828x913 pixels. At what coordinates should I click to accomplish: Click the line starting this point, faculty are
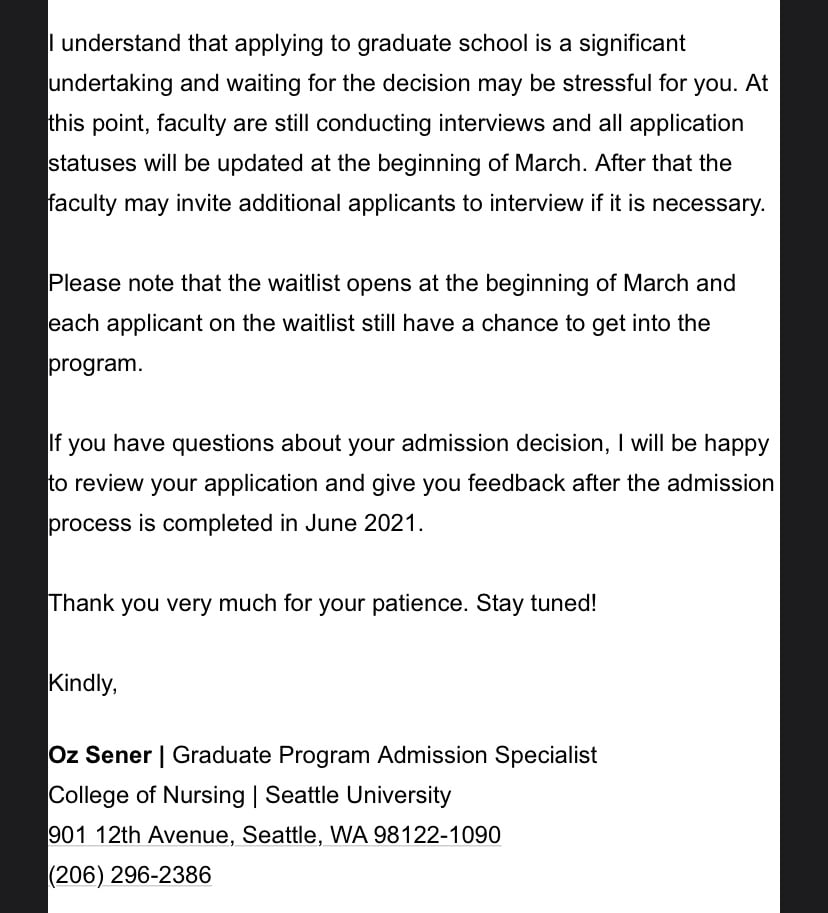pos(396,124)
